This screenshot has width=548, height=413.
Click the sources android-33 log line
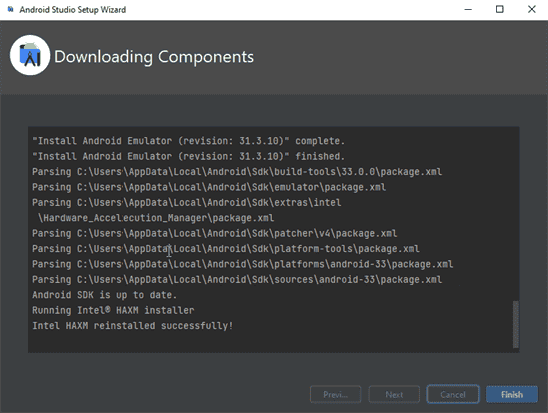(x=237, y=280)
